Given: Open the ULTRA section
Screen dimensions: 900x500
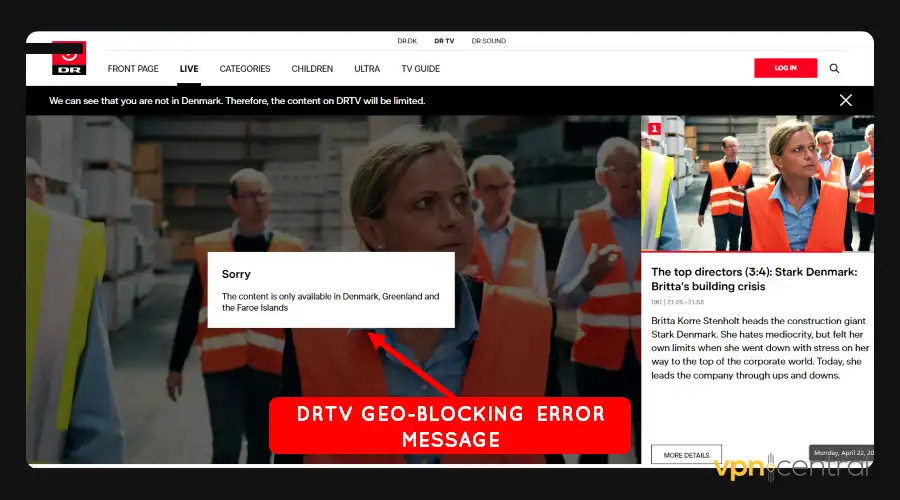Looking at the screenshot, I should [367, 69].
